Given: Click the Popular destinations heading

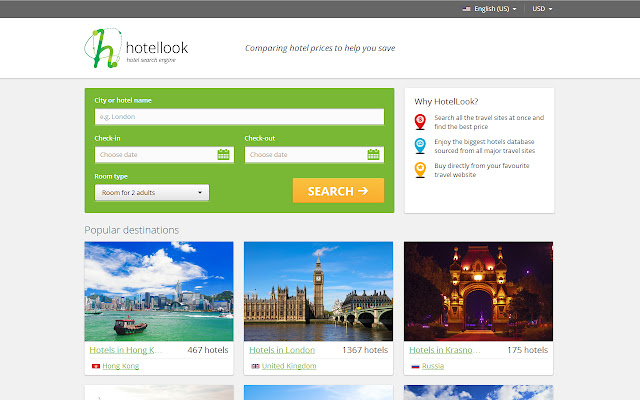Looking at the screenshot, I should [x=132, y=230].
